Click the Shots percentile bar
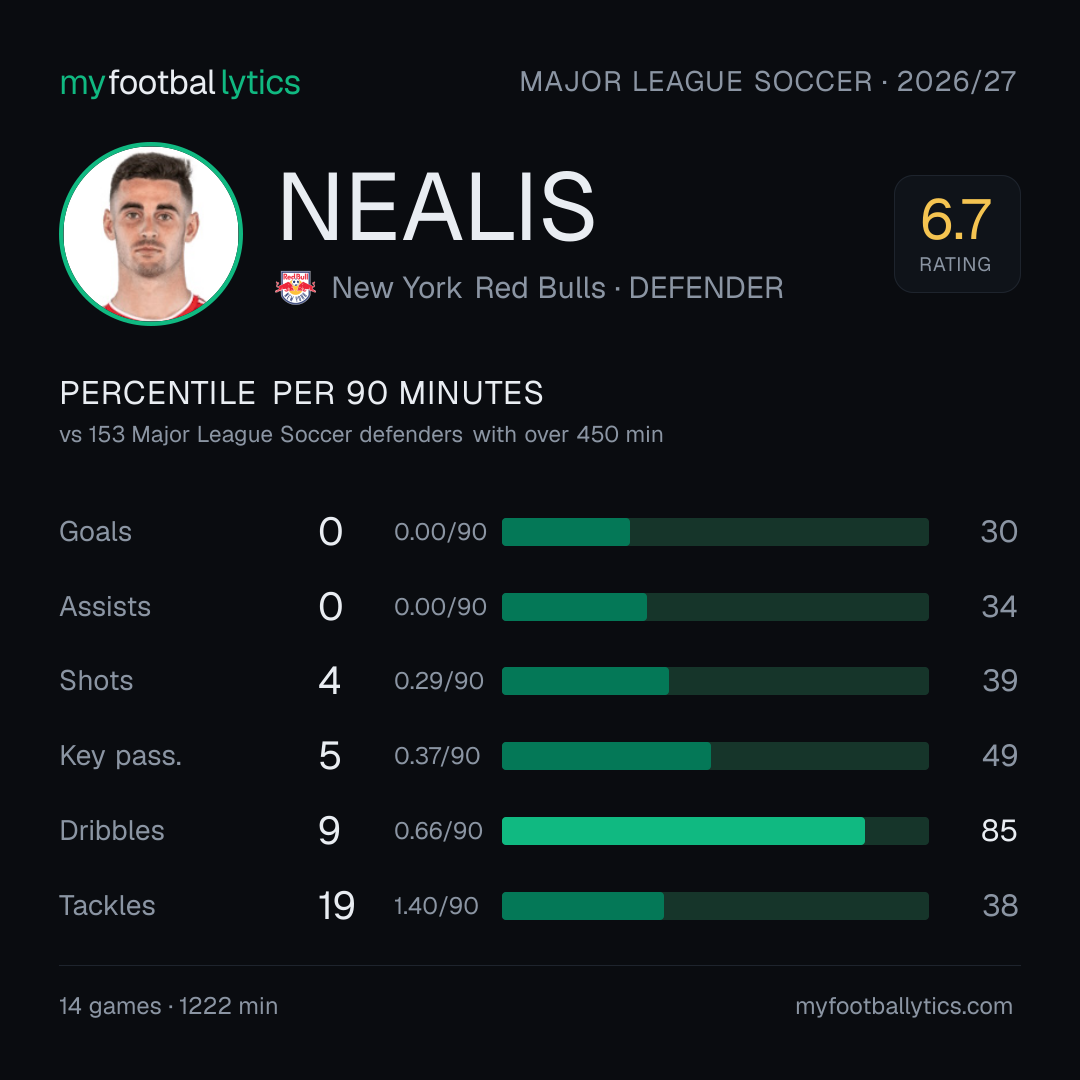1080x1080 pixels. pyautogui.click(x=715, y=681)
